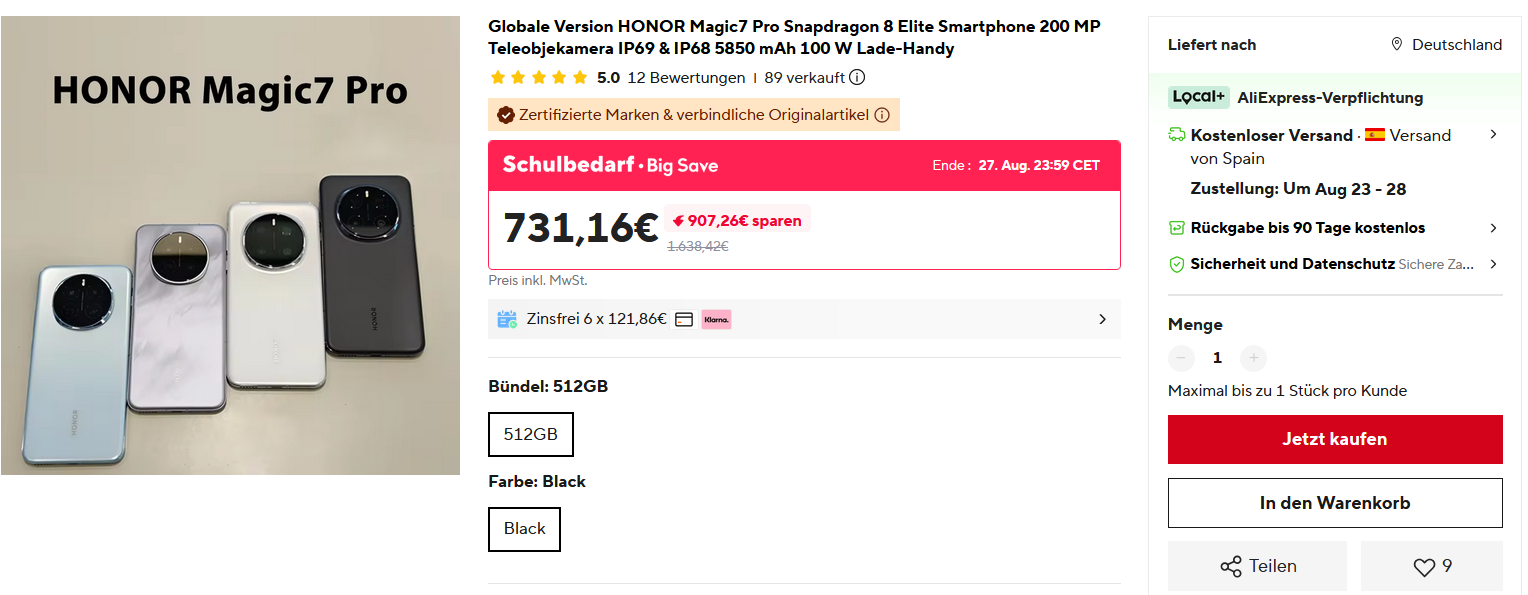Increase quantity with the plus button
1528x595 pixels.
1253,358
